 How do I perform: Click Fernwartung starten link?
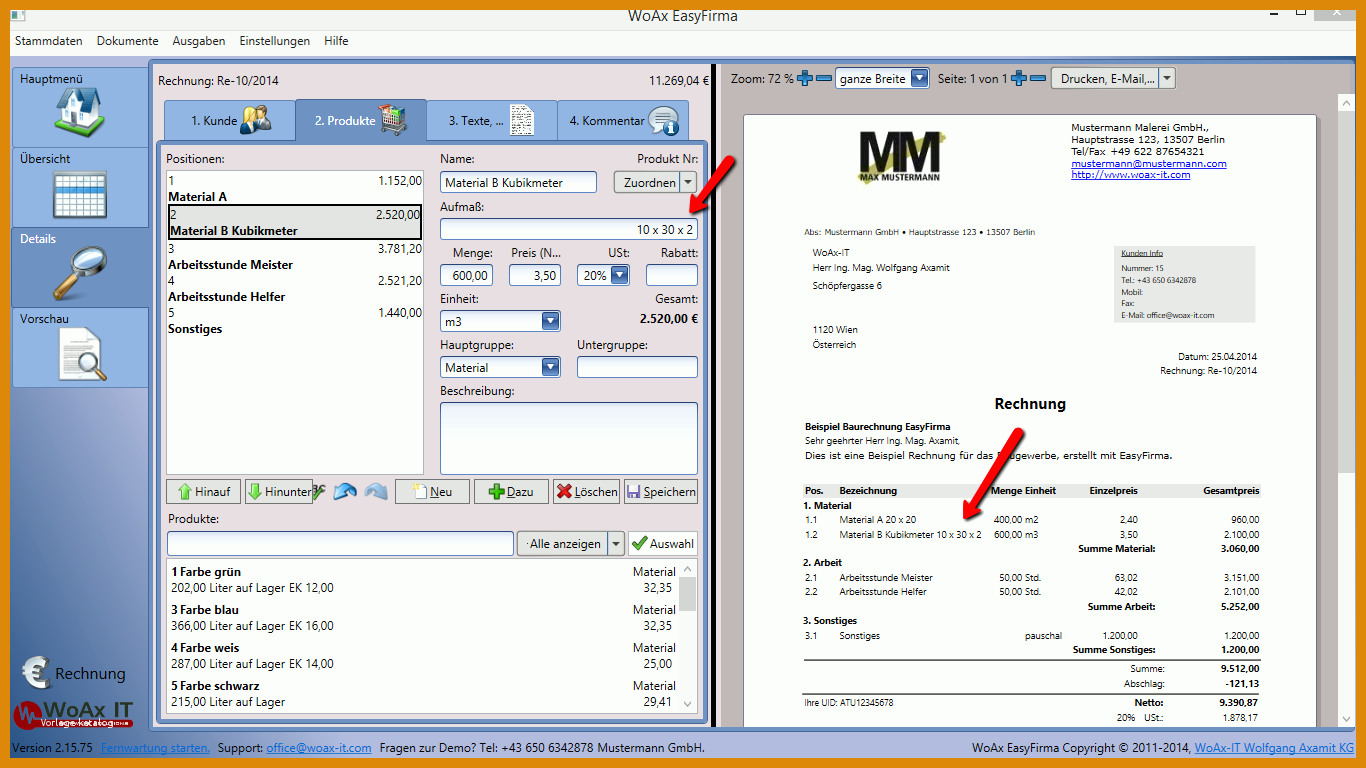click(155, 747)
